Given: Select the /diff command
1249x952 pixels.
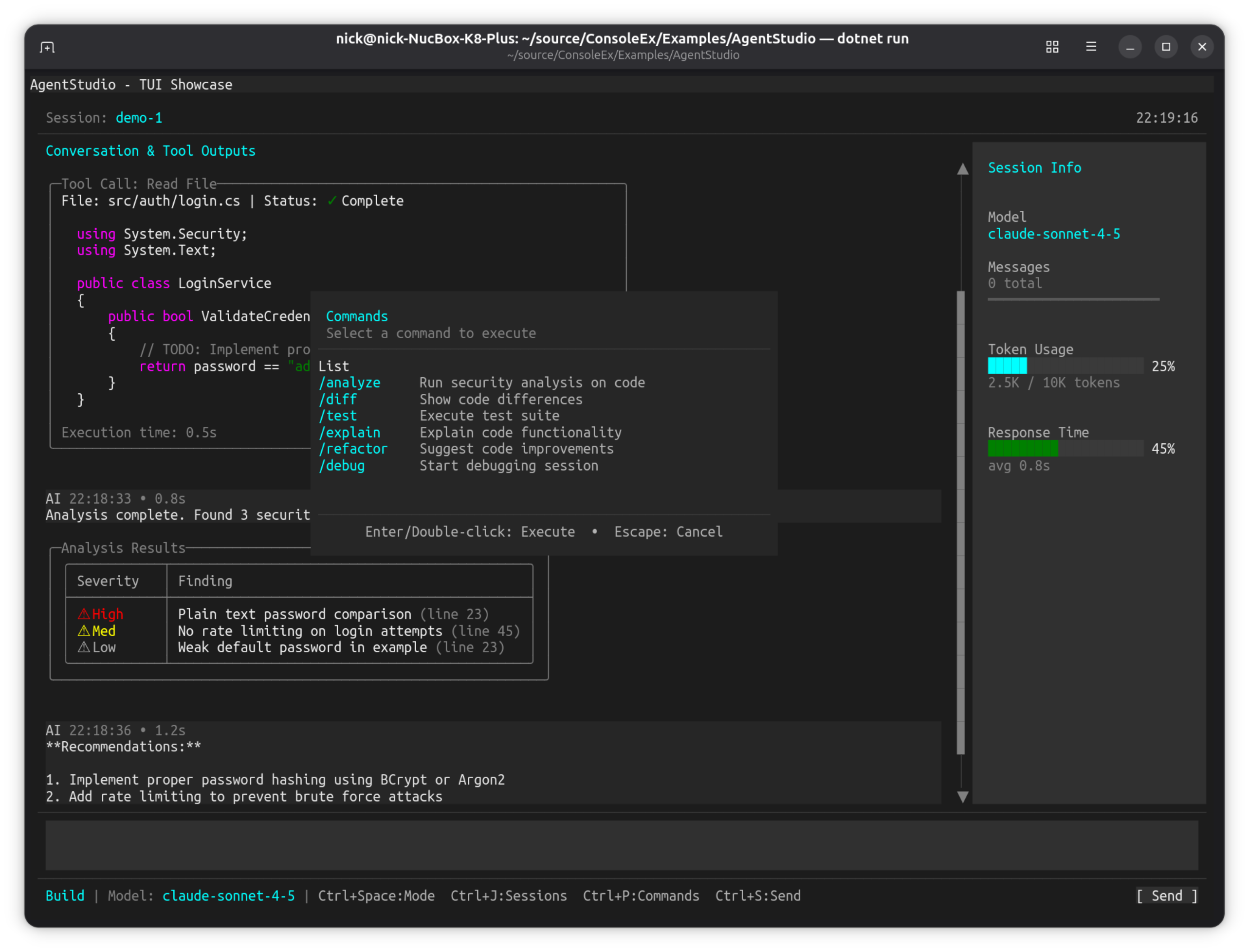Looking at the screenshot, I should click(338, 400).
